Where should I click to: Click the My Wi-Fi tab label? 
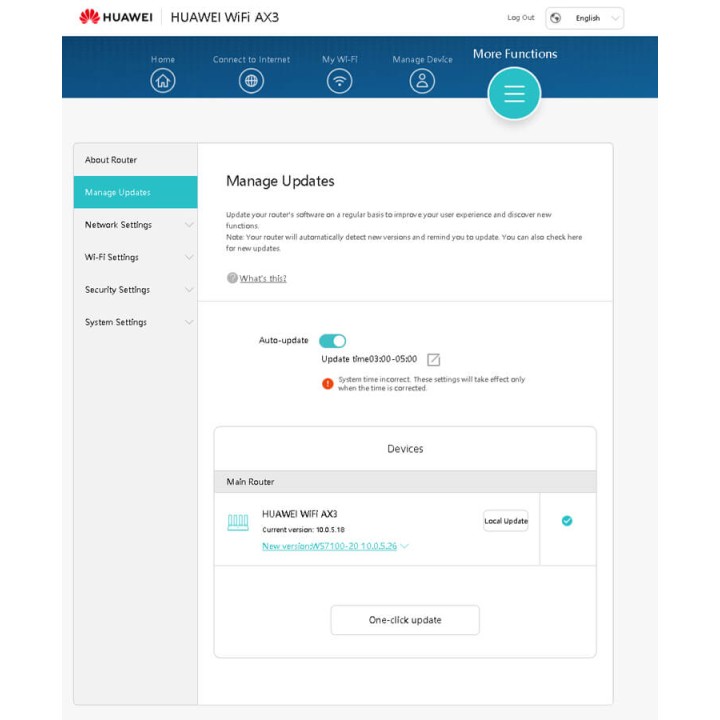(339, 59)
